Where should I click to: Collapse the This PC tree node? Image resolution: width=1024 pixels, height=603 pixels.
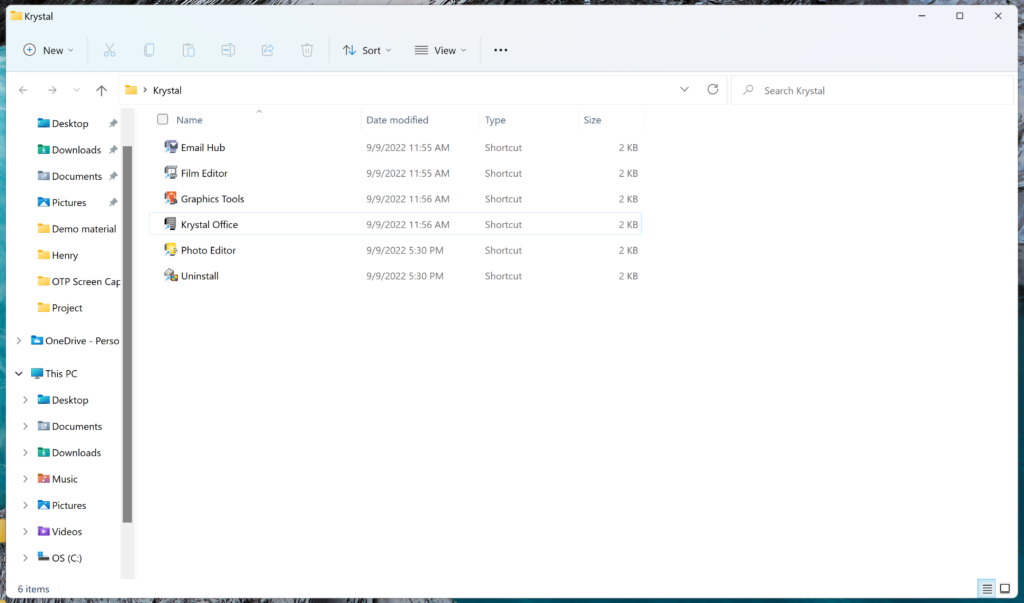[x=18, y=374]
